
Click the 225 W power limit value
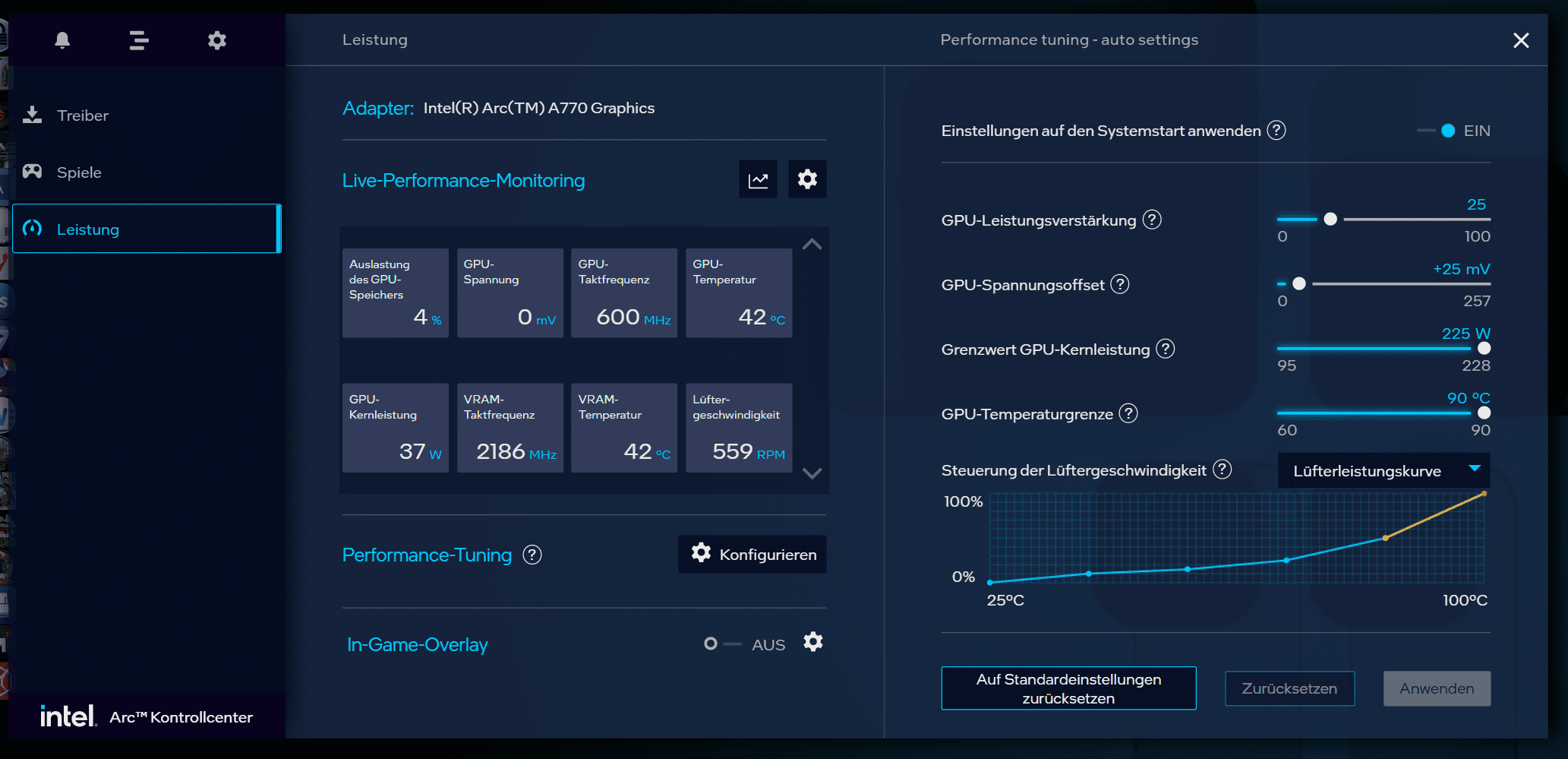coord(1465,334)
